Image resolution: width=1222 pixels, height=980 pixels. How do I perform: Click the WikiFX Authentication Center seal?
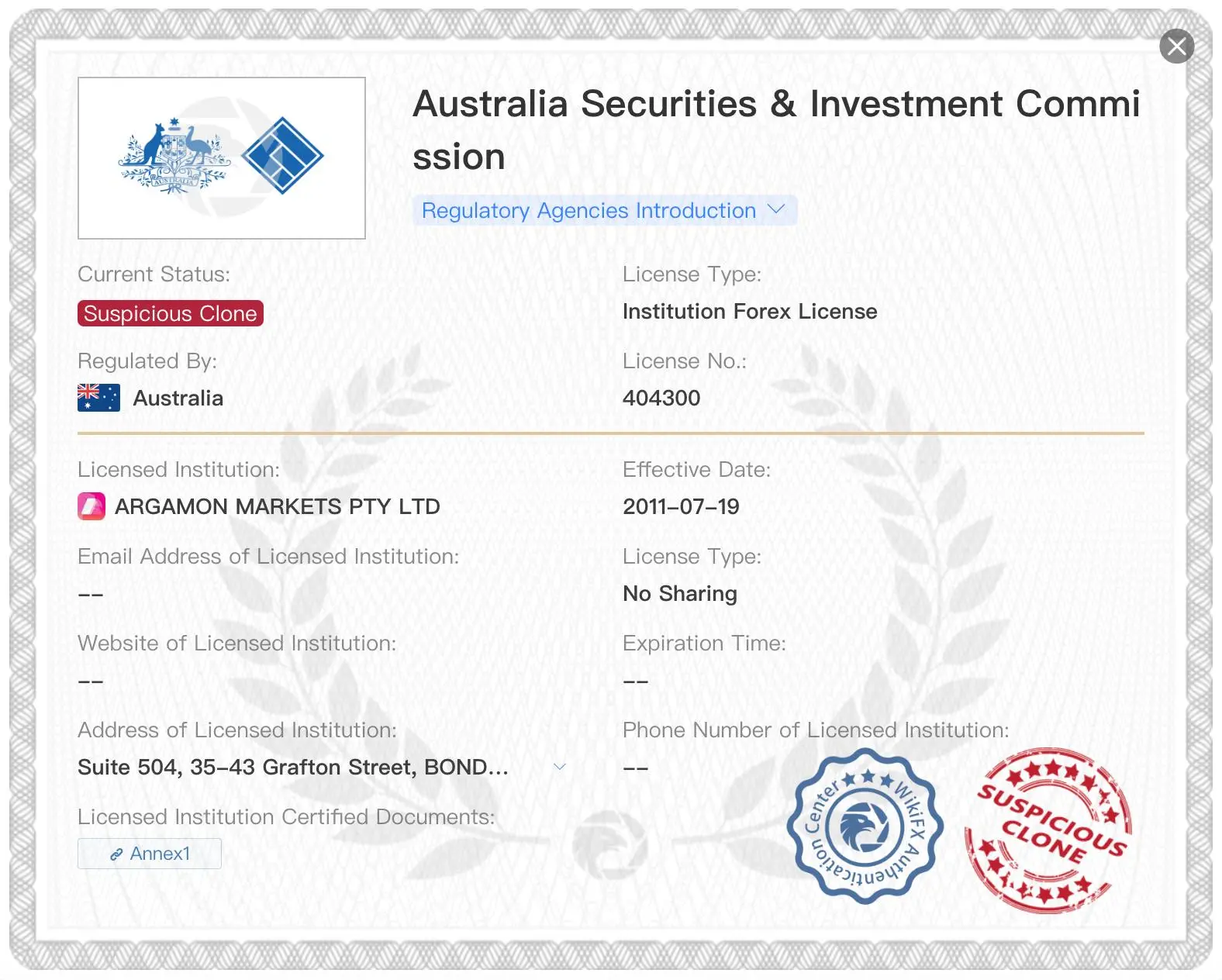click(865, 826)
